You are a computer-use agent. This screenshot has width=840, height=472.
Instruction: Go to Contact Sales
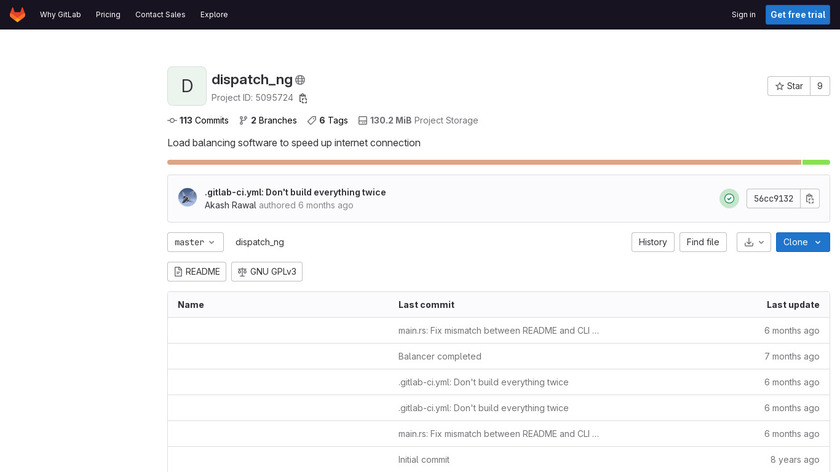[160, 14]
